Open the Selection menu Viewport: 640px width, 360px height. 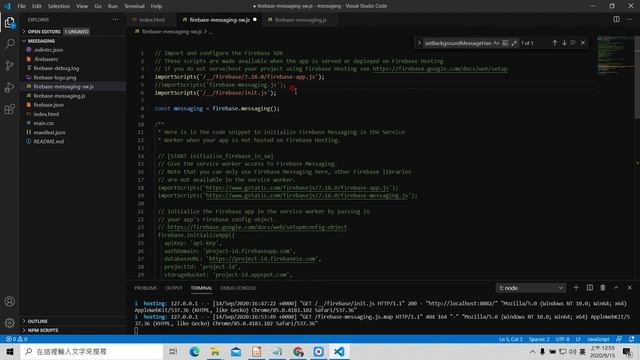[59, 6]
